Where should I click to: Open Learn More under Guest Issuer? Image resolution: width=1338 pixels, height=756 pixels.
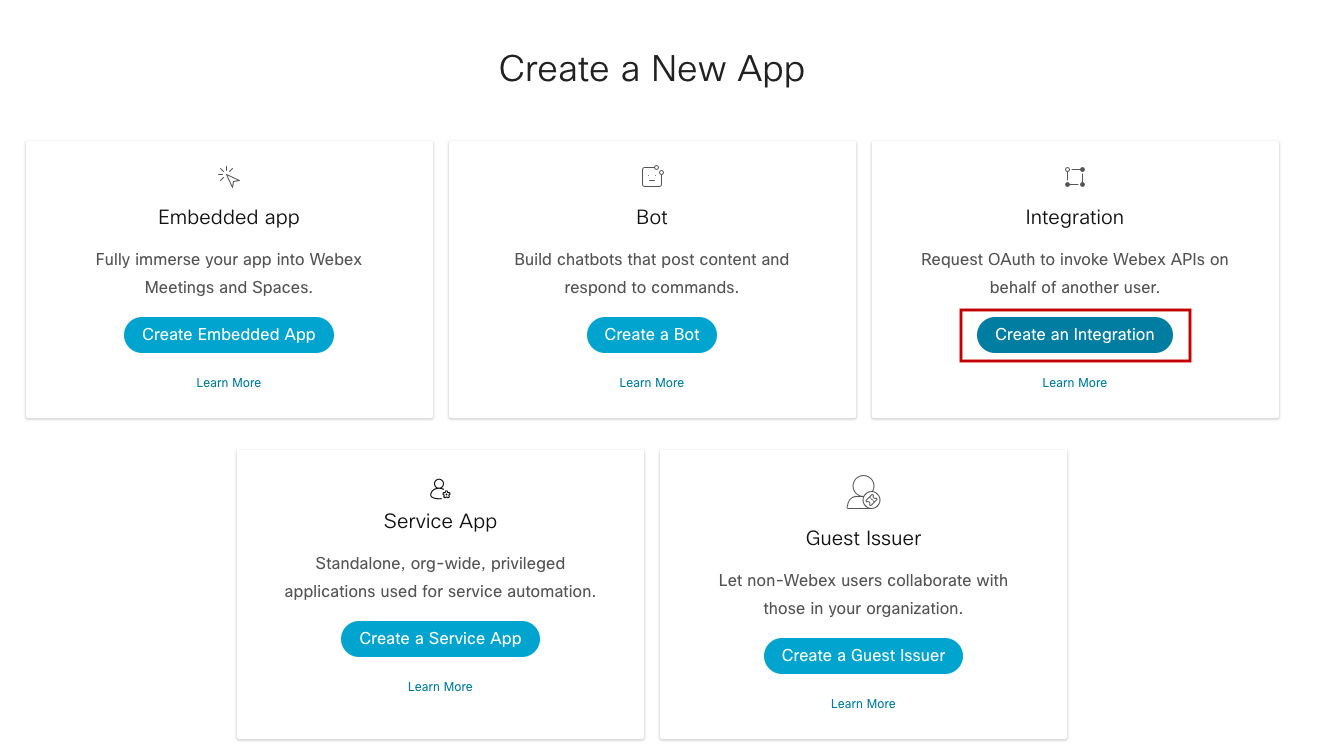tap(863, 703)
